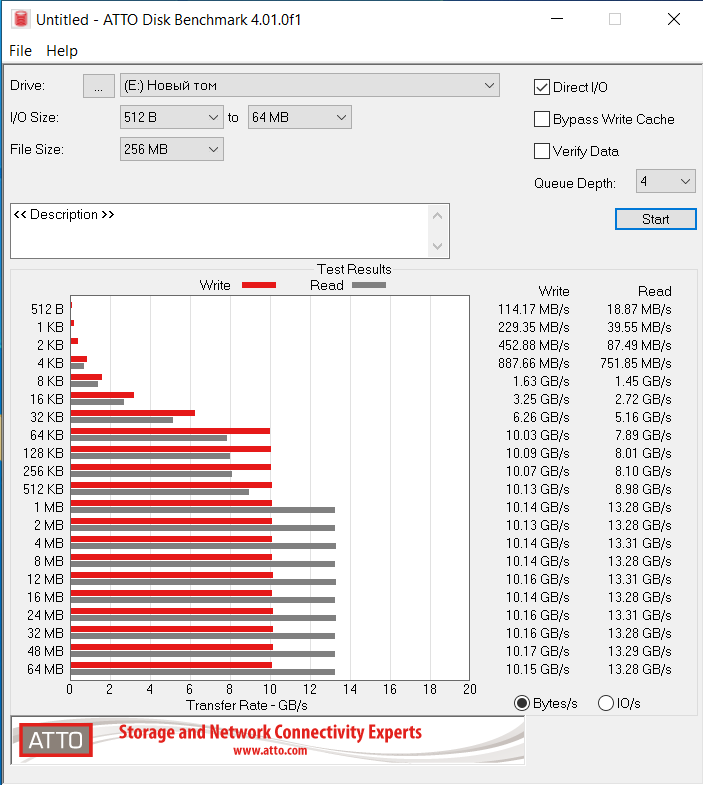Enable the Verify Data checkbox

pos(542,151)
